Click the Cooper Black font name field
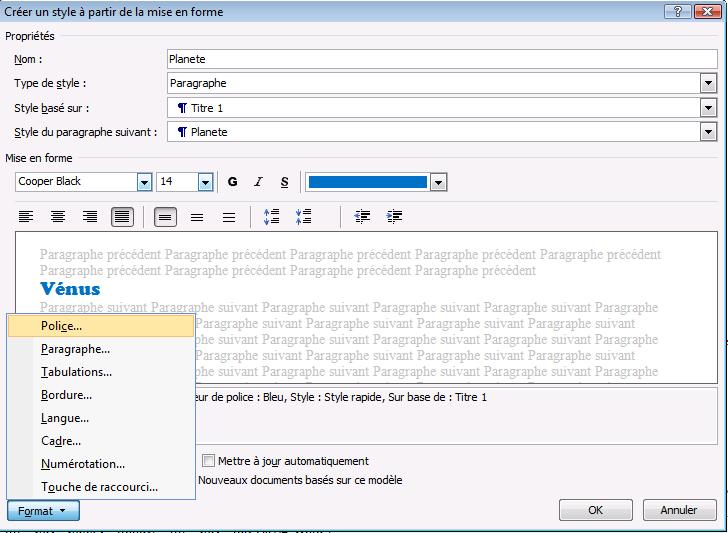This screenshot has width=728, height=533. (x=77, y=182)
